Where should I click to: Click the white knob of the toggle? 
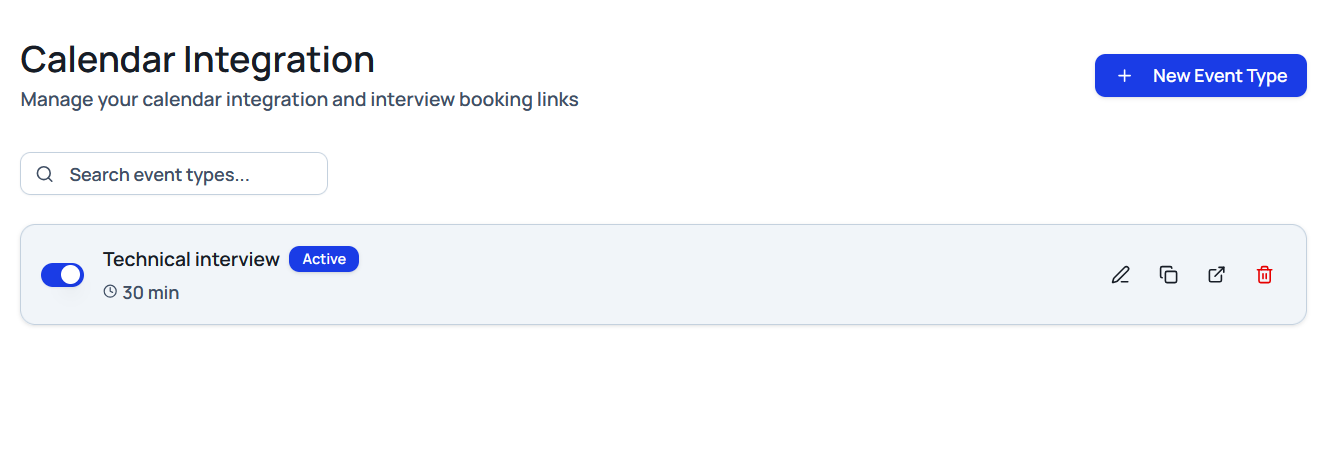tap(70, 275)
